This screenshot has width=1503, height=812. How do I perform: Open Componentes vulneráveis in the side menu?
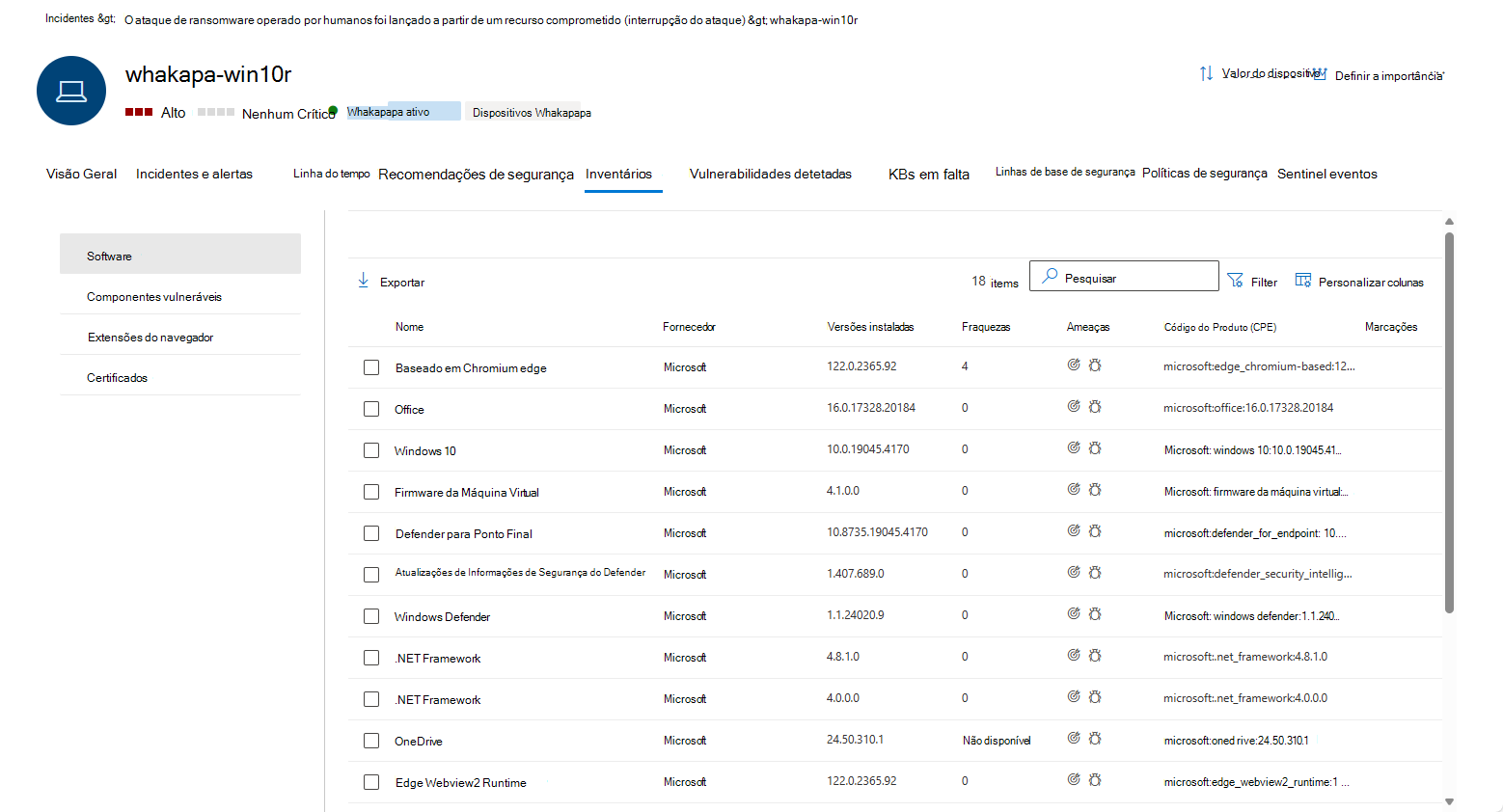click(x=180, y=296)
